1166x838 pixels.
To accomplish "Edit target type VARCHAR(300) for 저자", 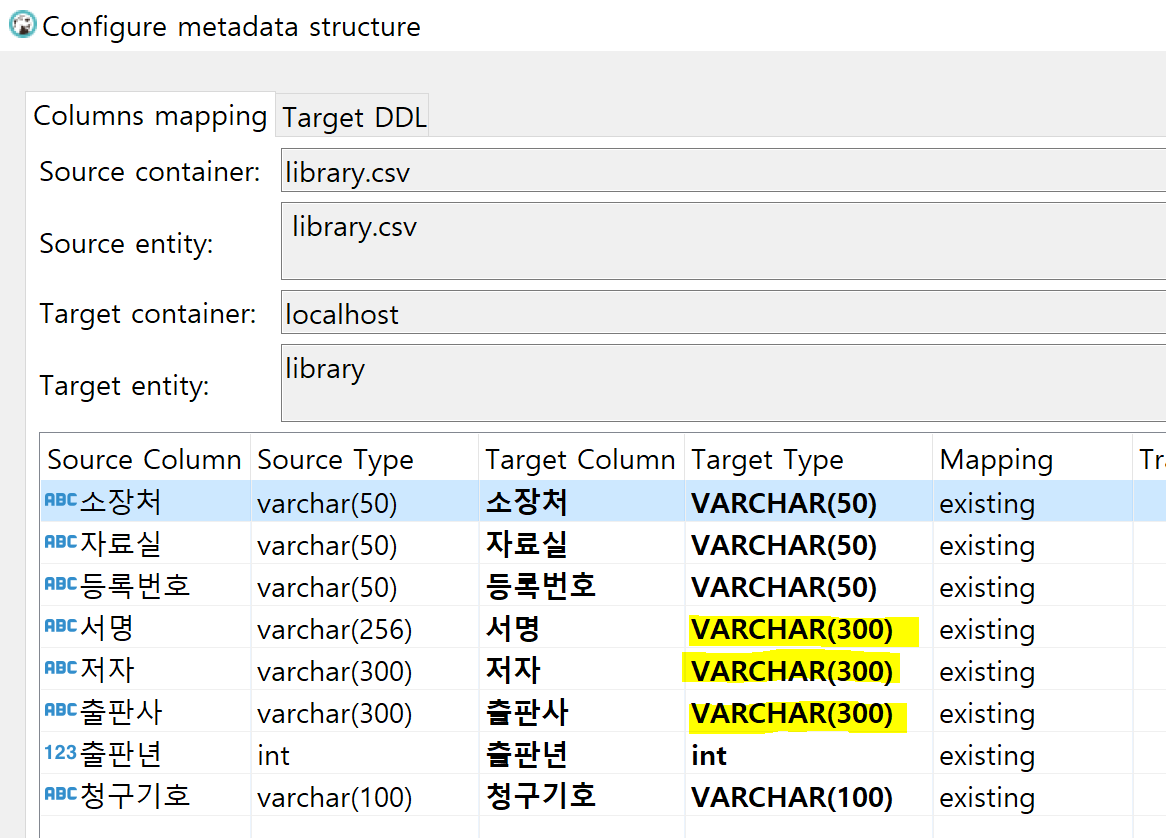I will [792, 671].
